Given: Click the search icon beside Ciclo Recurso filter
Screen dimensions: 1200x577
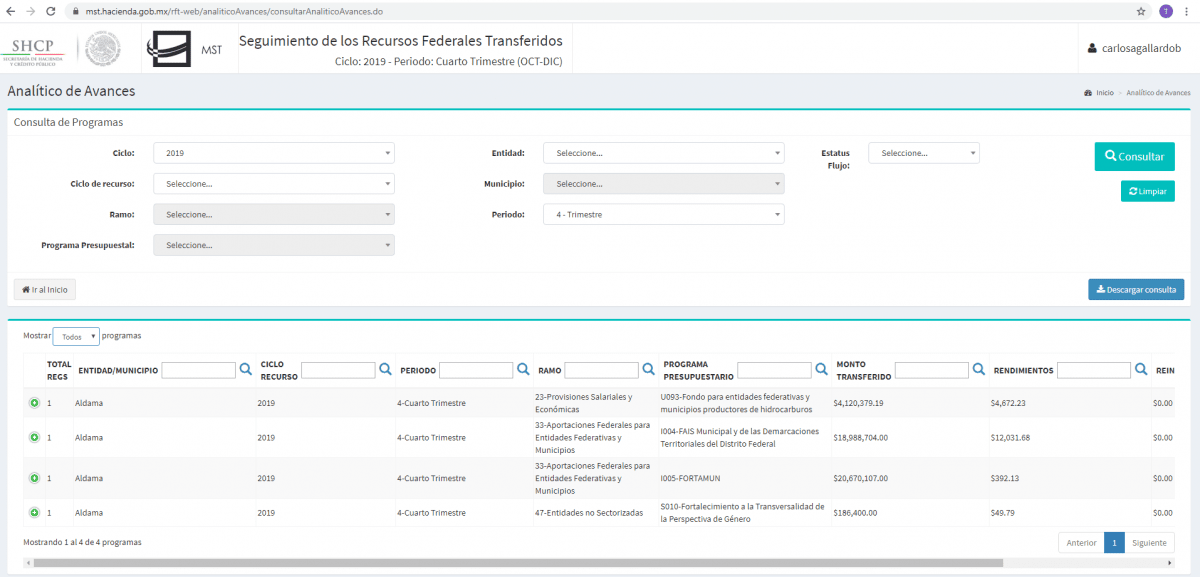Looking at the screenshot, I should pos(385,370).
